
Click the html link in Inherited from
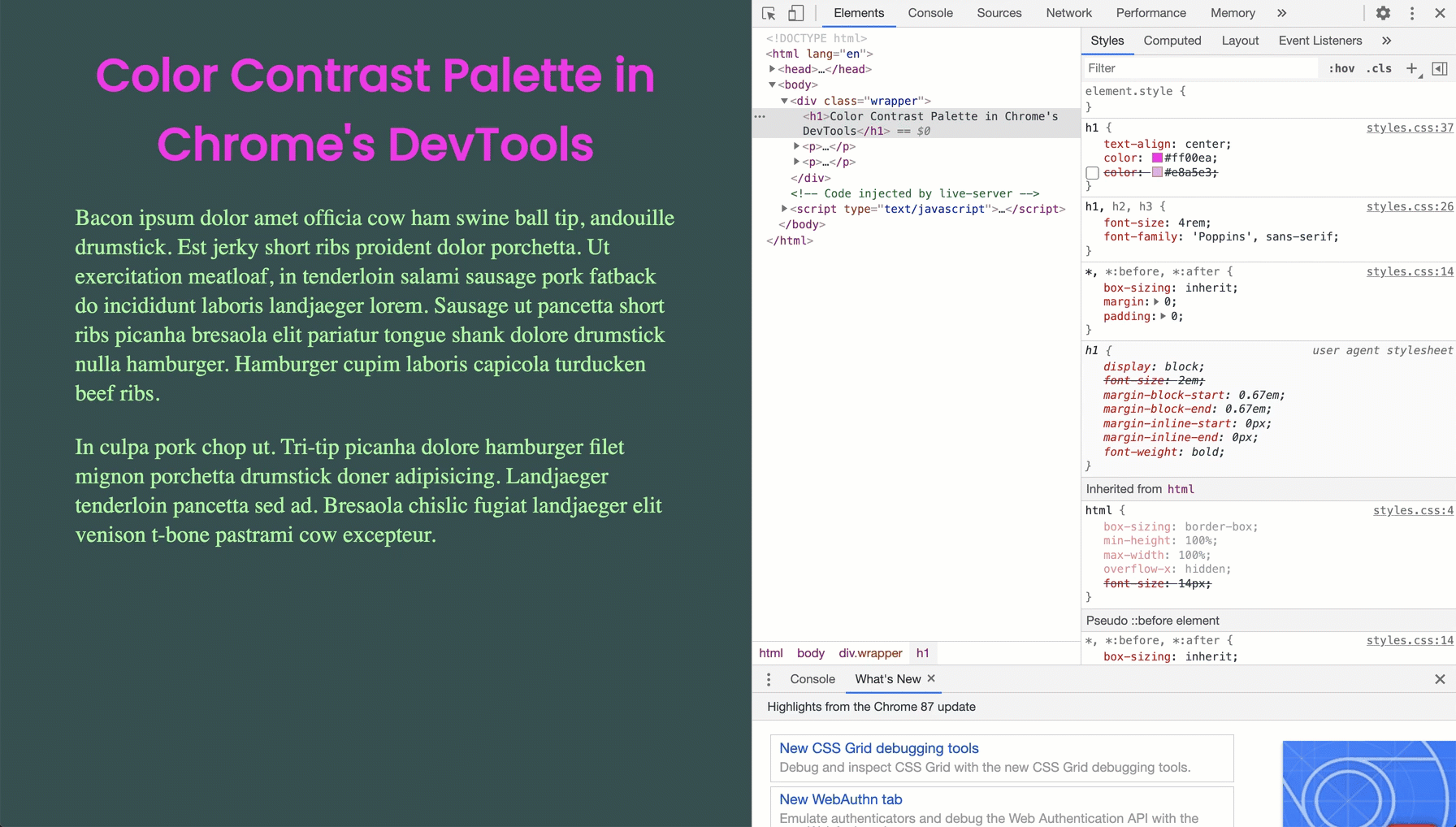[1181, 489]
